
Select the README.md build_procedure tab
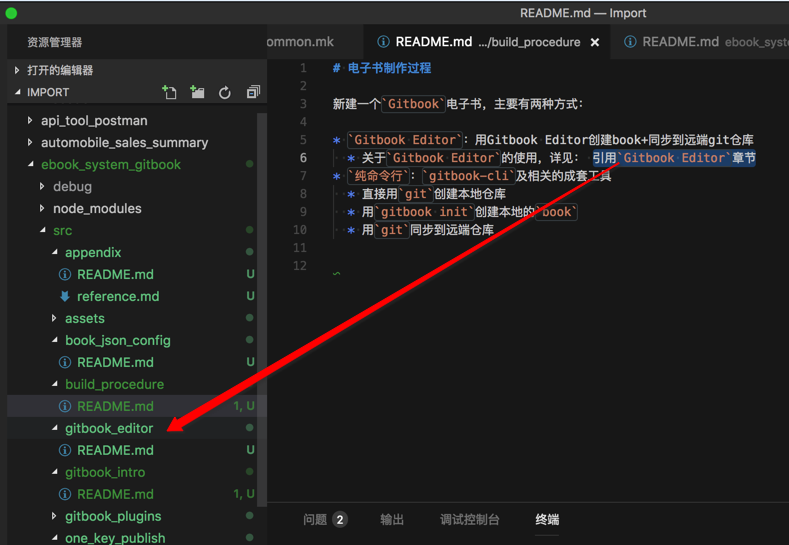point(487,42)
